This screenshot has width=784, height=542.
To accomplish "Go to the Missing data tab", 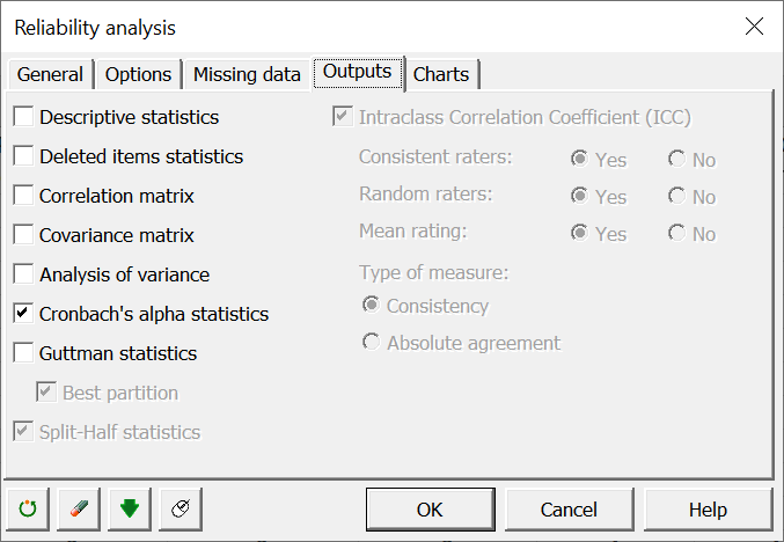I will (x=246, y=74).
